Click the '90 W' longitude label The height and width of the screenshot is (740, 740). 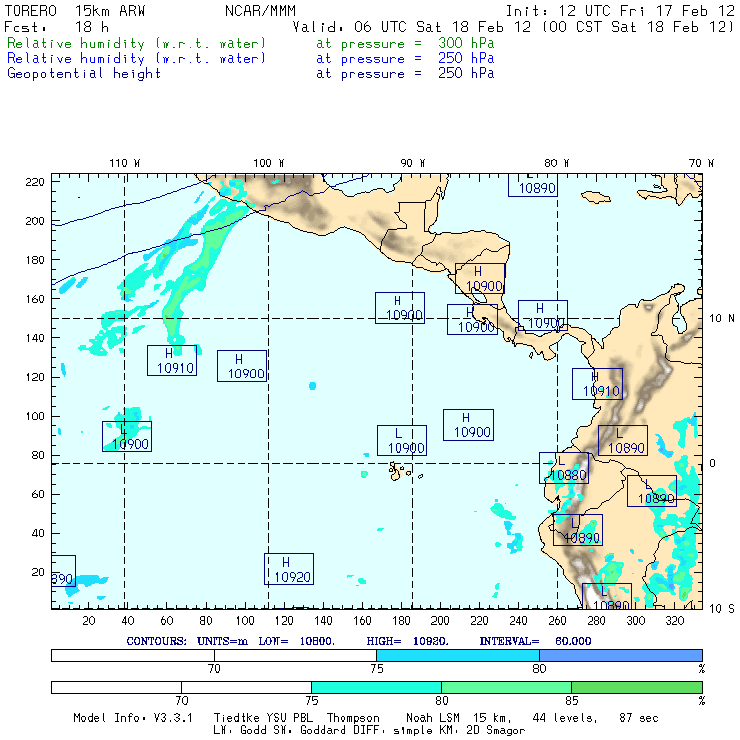point(413,163)
